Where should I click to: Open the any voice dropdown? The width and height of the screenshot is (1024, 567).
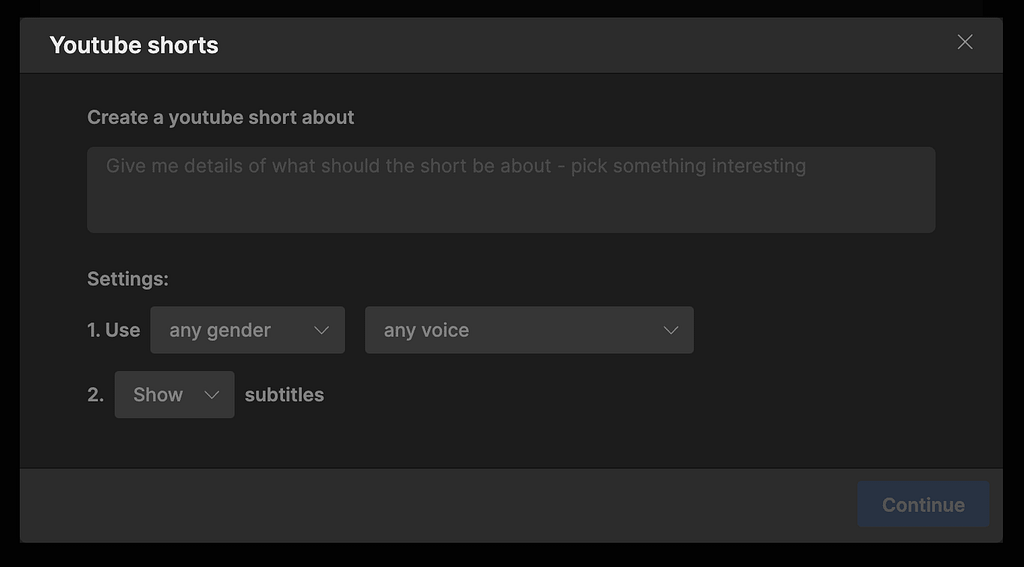[x=528, y=330]
